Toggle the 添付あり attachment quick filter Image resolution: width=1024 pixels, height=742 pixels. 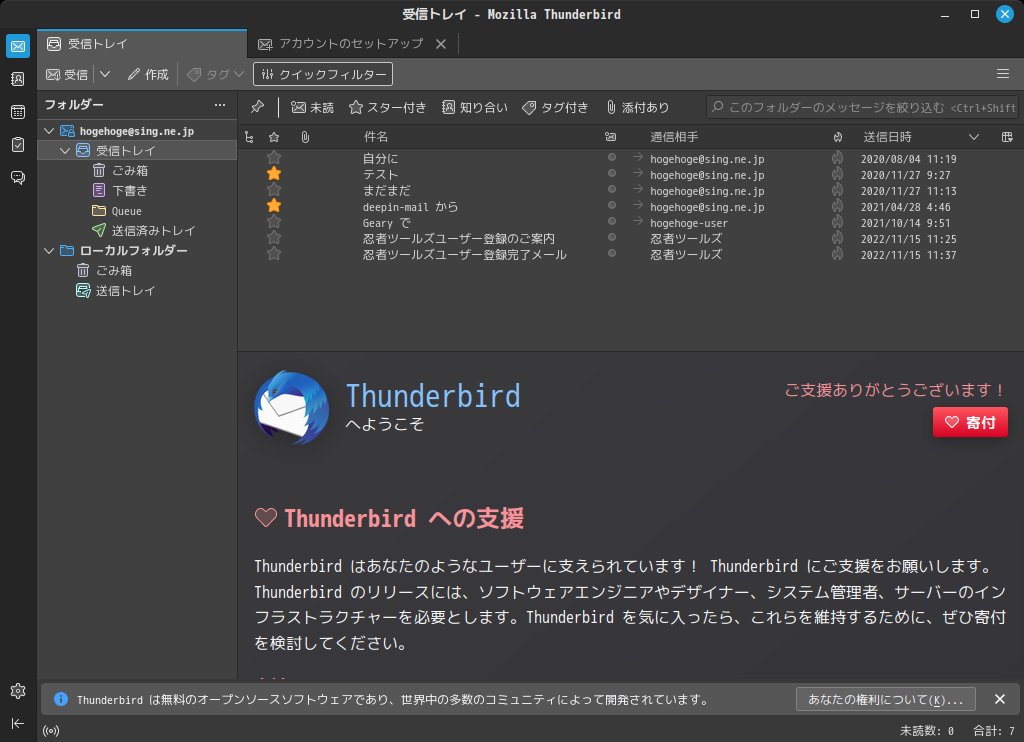point(637,107)
